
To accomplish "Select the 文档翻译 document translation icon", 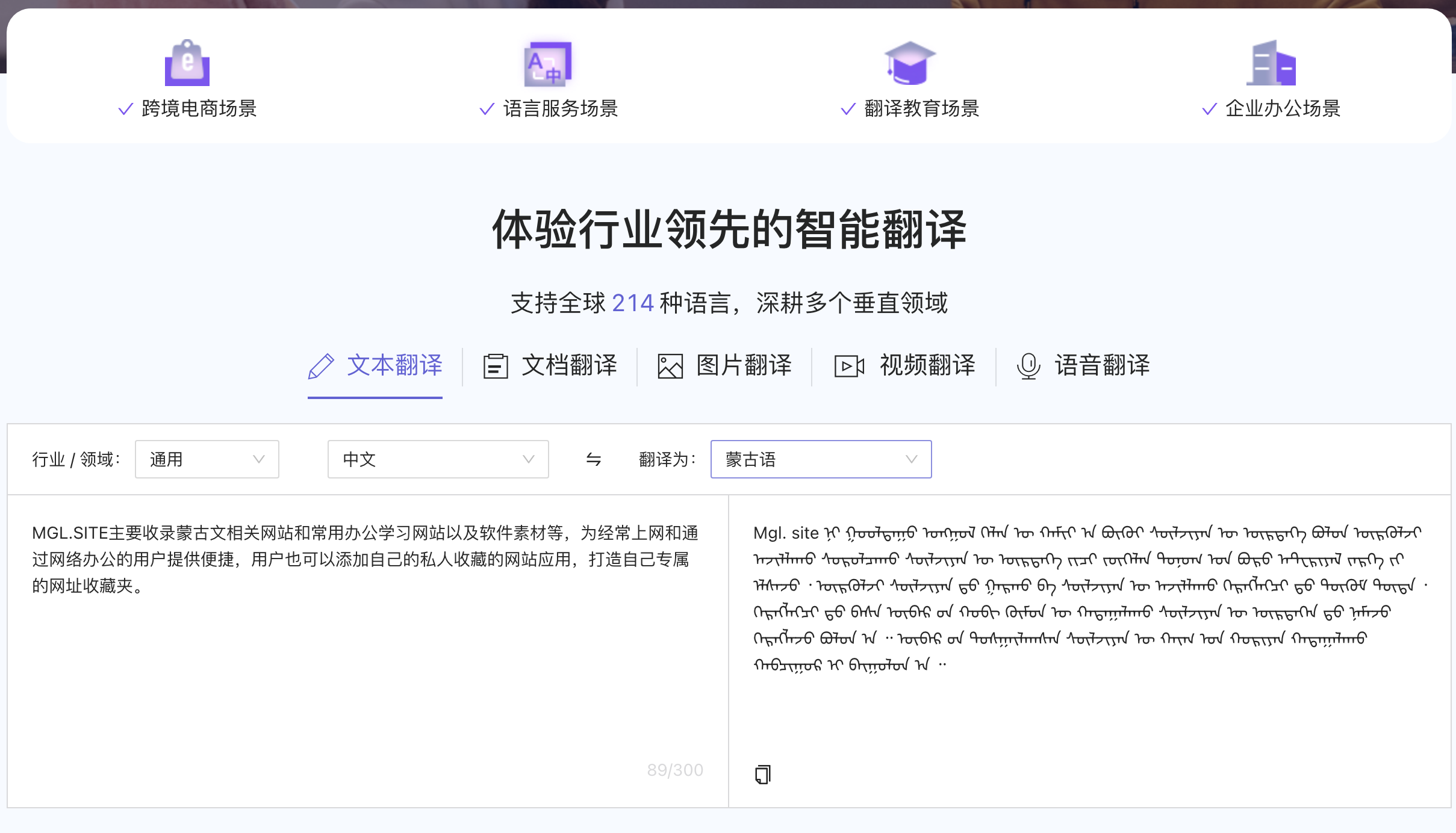I will point(495,366).
